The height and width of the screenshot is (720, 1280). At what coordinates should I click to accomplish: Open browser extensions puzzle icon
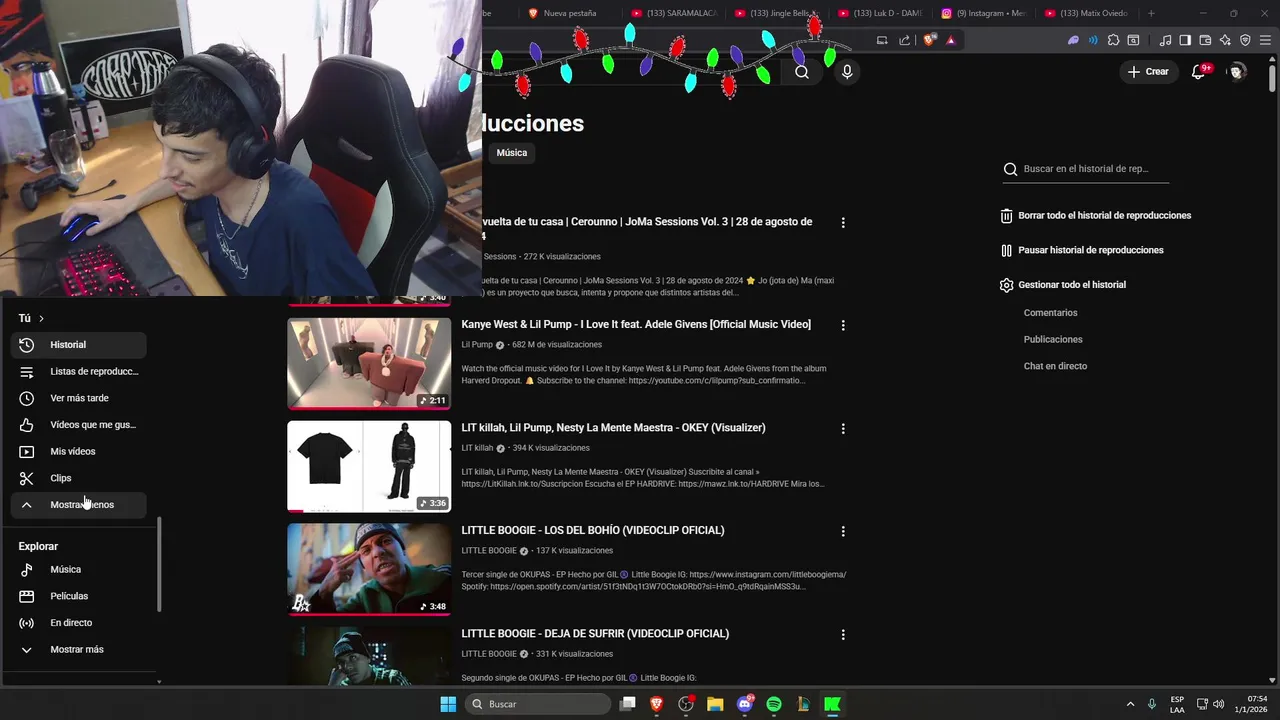tap(1113, 41)
